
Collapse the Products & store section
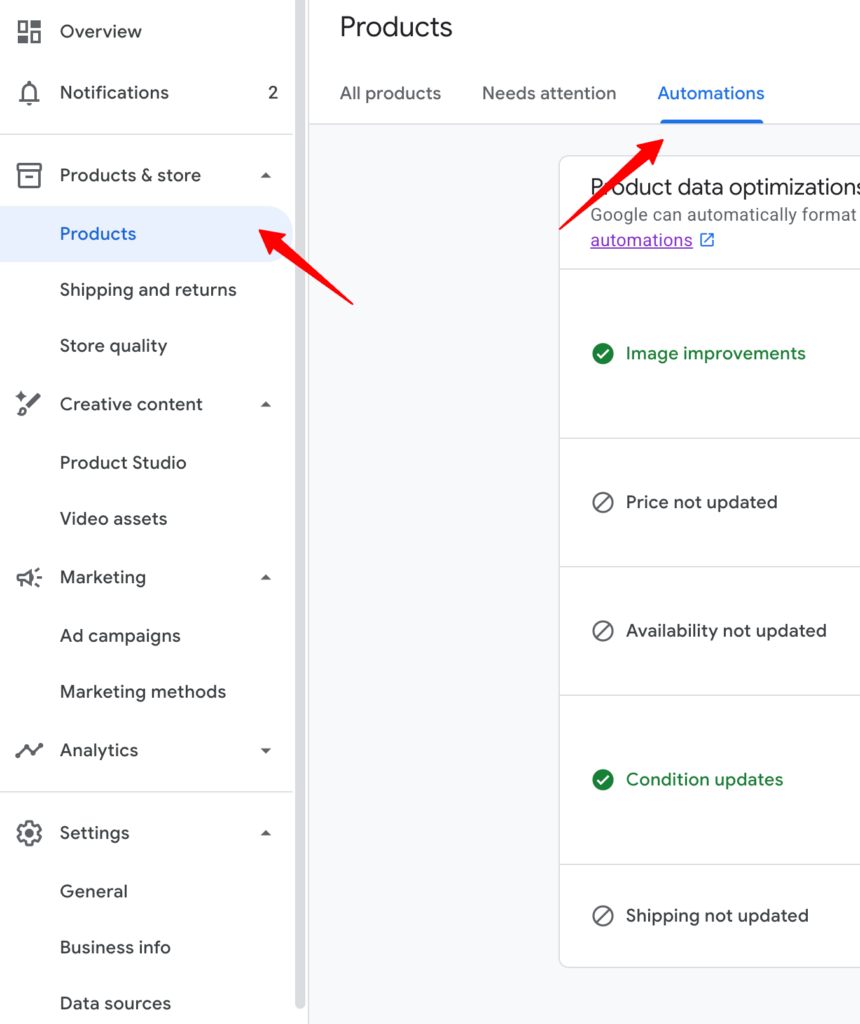tap(265, 175)
